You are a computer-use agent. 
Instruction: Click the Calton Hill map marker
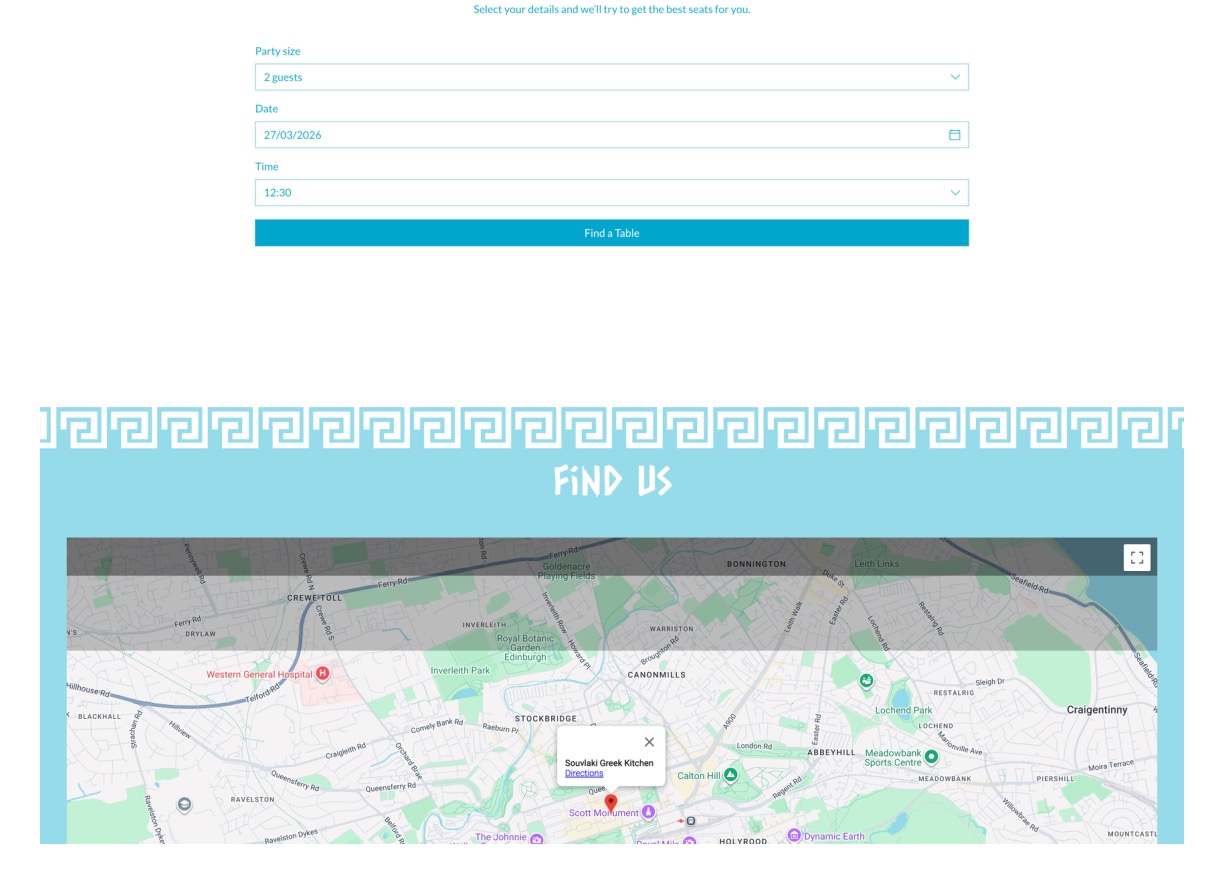coord(731,775)
